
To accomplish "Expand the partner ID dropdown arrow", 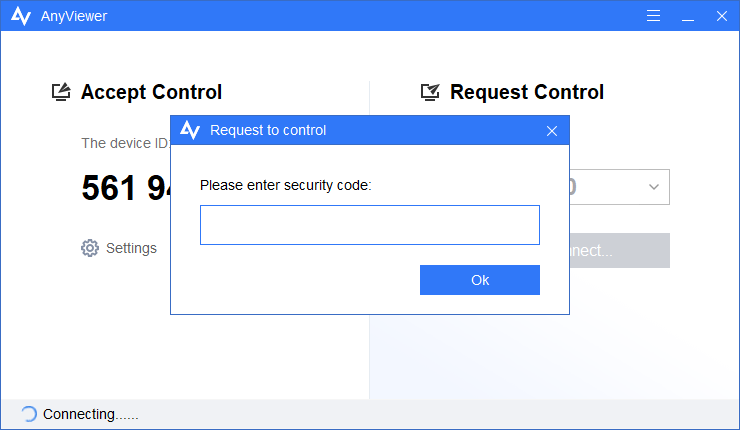I will point(653,187).
